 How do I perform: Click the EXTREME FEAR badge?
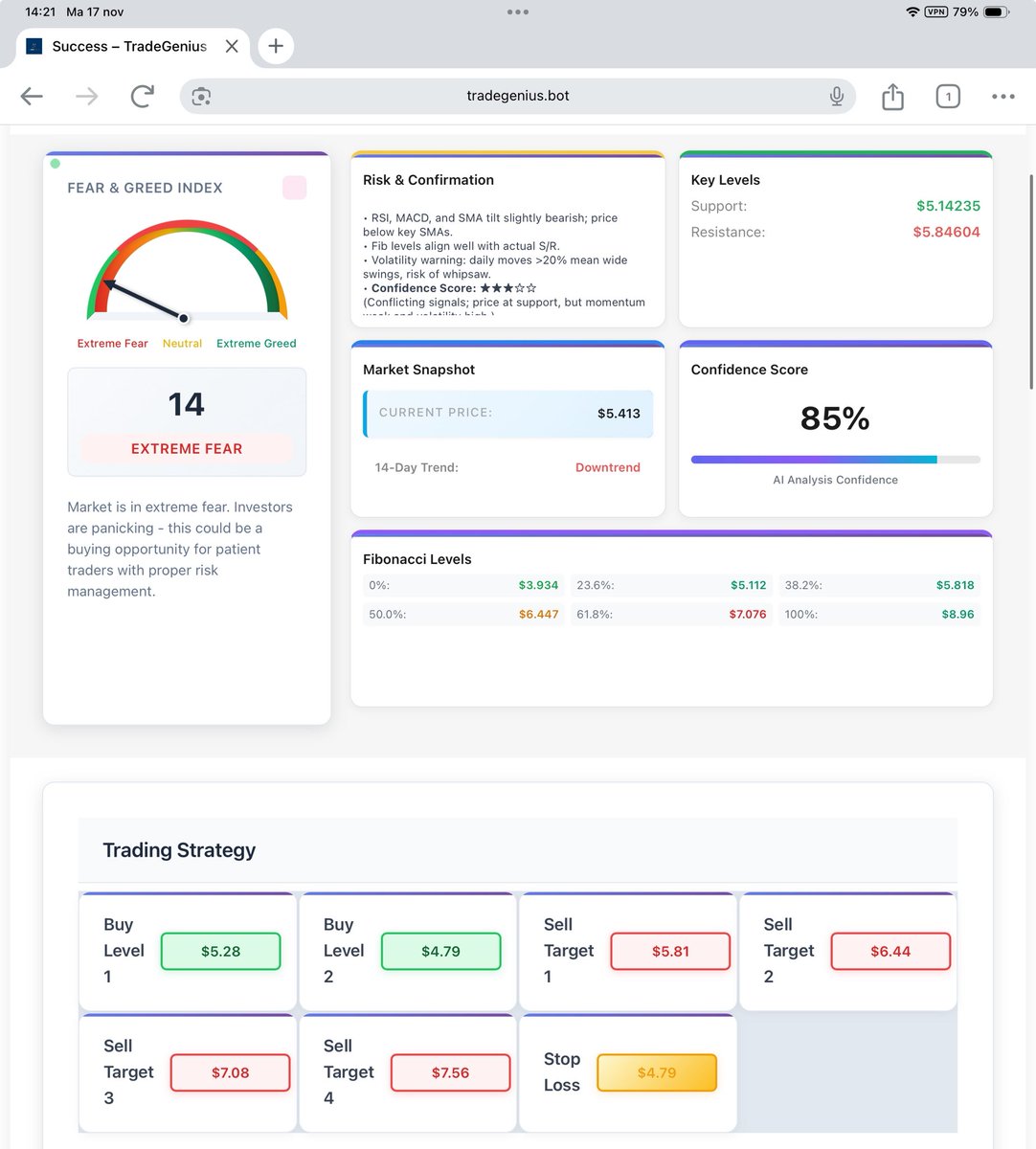[187, 448]
